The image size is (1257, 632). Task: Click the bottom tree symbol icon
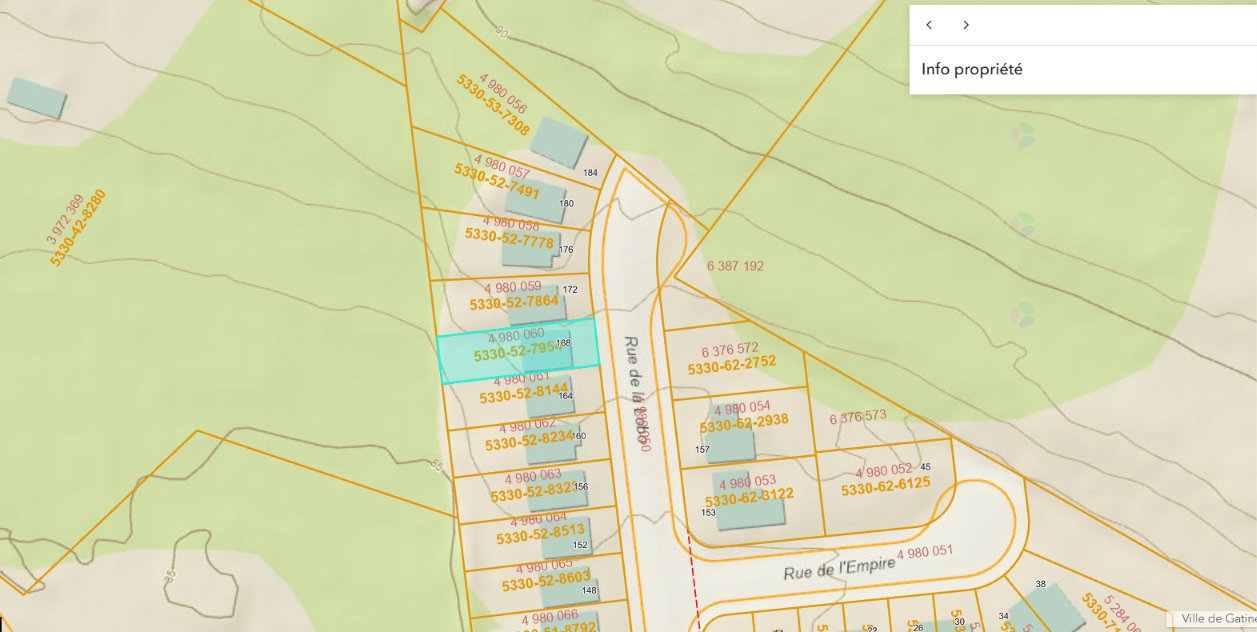[x=1021, y=314]
